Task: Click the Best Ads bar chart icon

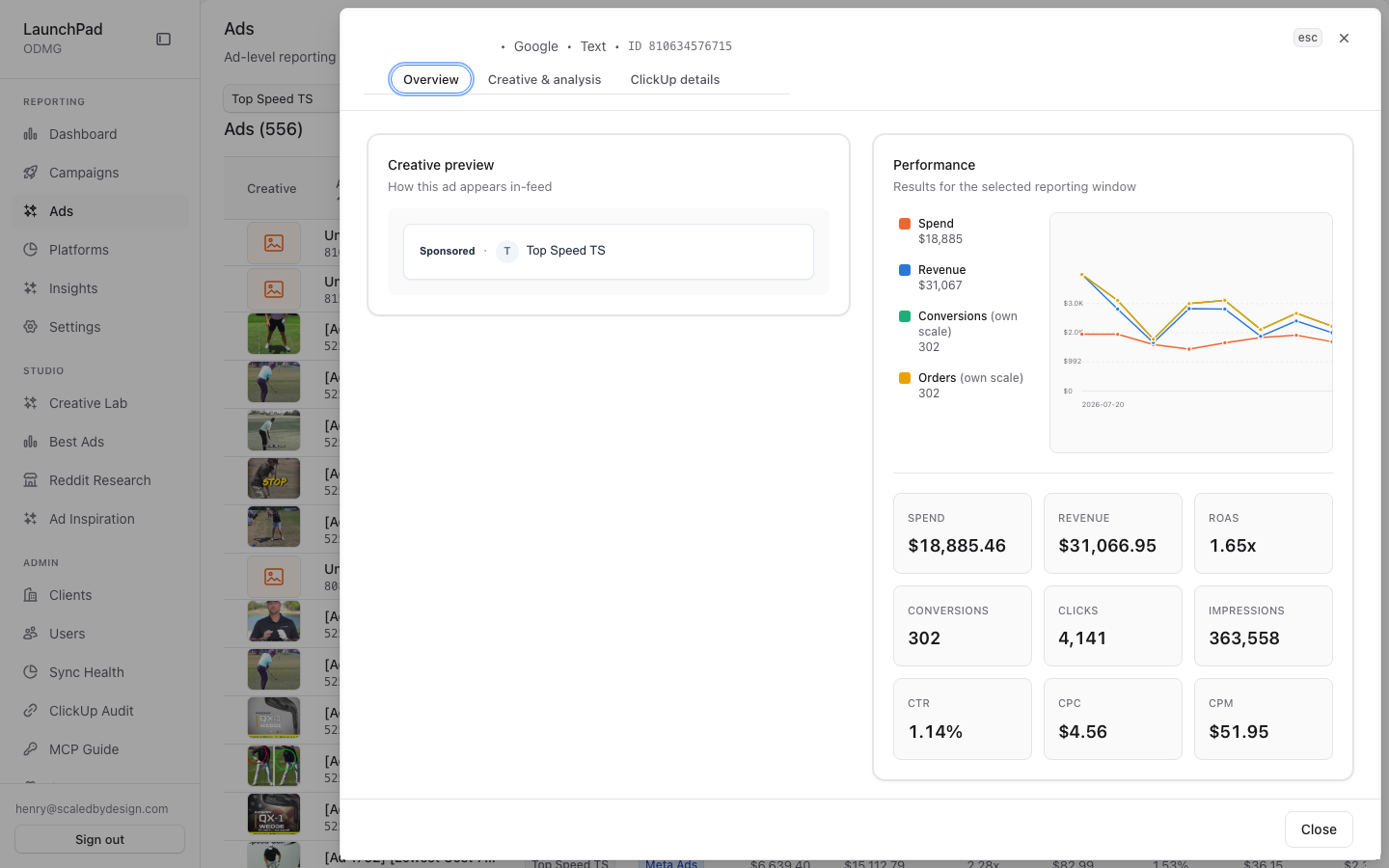Action: [x=31, y=442]
